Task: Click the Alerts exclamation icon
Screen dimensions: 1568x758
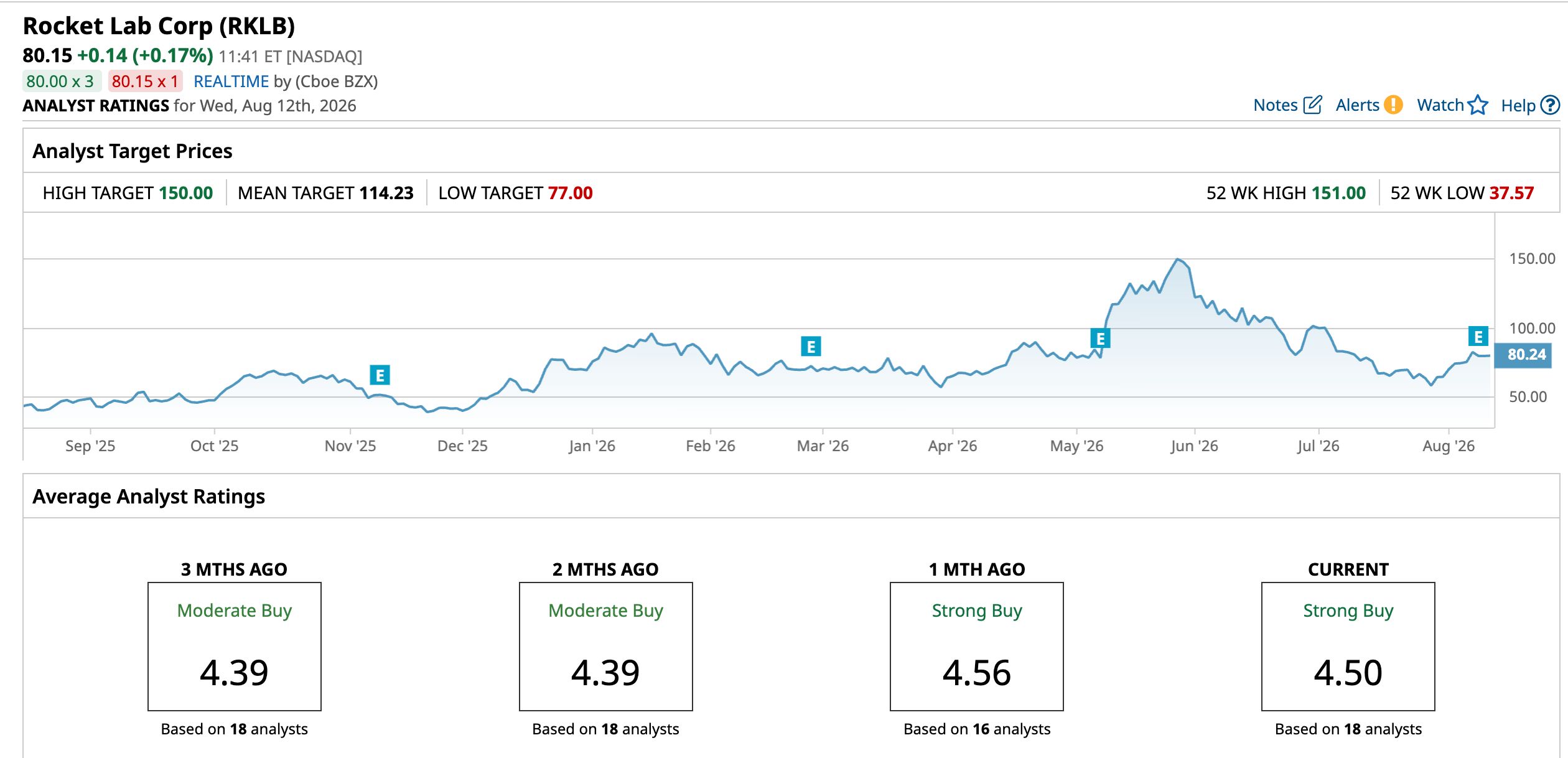Action: pyautogui.click(x=1394, y=105)
